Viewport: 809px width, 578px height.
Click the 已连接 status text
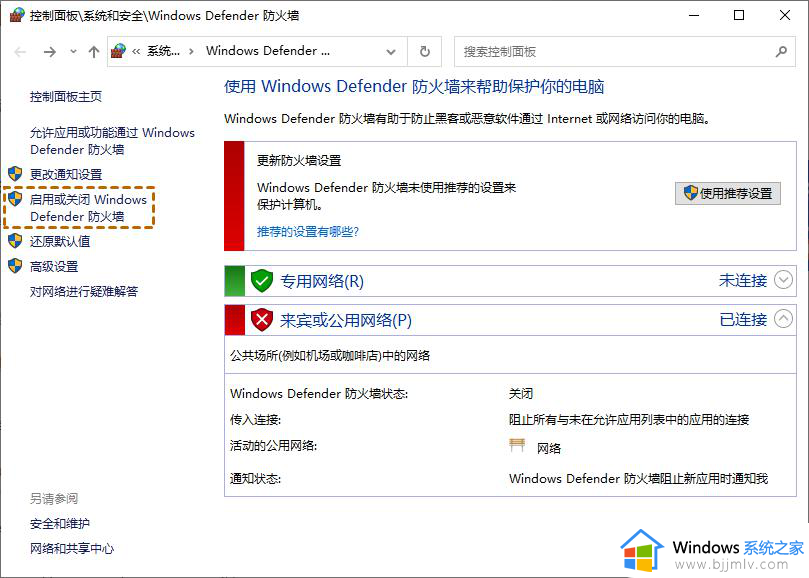coord(743,319)
